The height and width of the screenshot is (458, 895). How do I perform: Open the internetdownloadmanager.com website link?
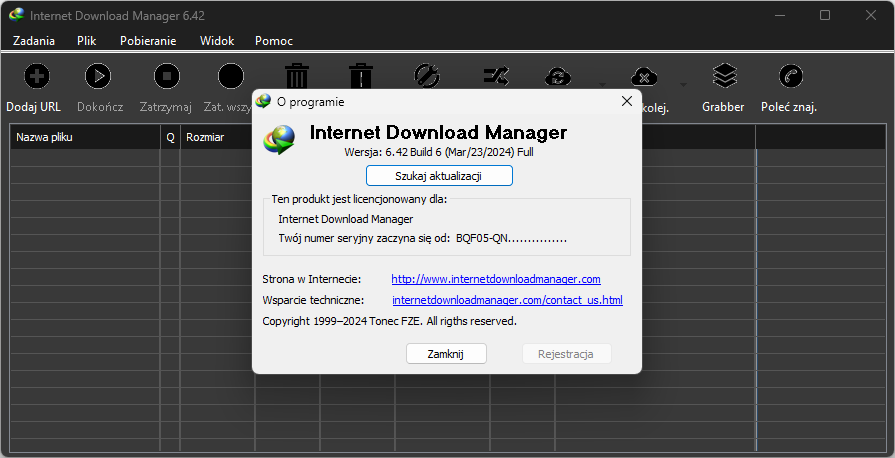pos(496,279)
